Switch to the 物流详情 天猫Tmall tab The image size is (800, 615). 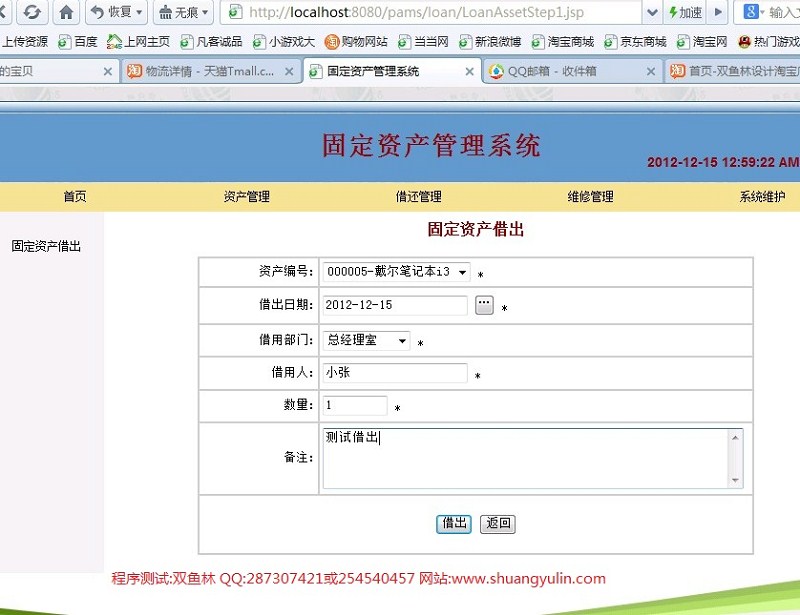click(210, 71)
